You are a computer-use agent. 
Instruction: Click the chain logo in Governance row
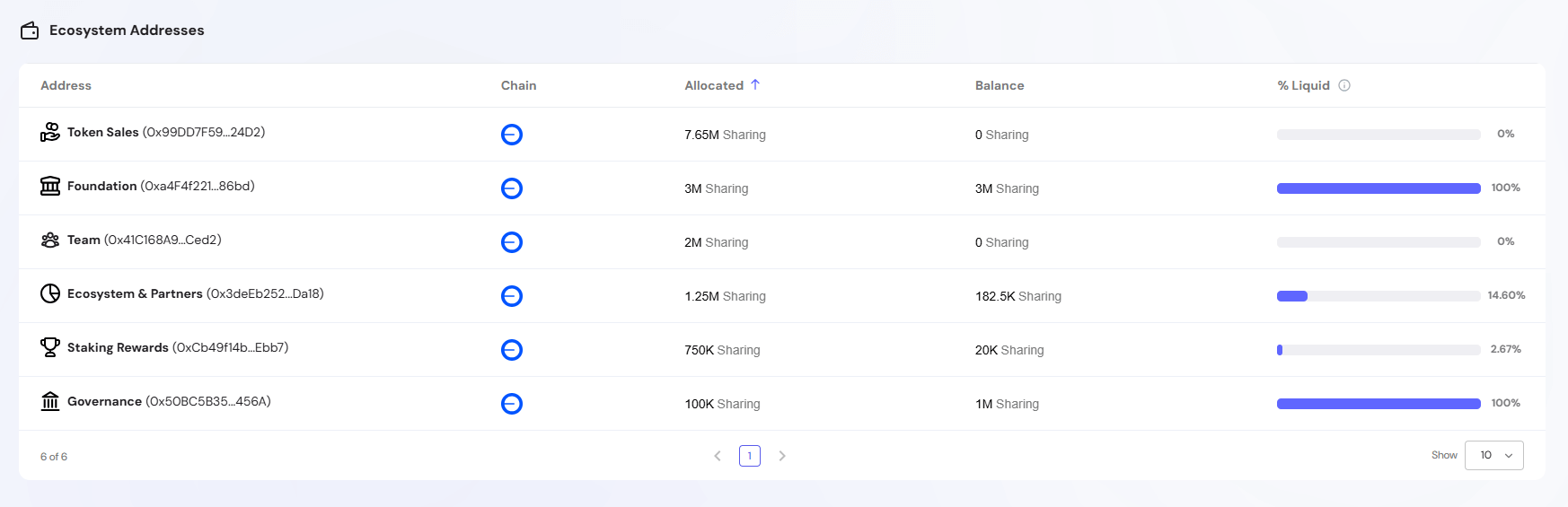tap(512, 404)
